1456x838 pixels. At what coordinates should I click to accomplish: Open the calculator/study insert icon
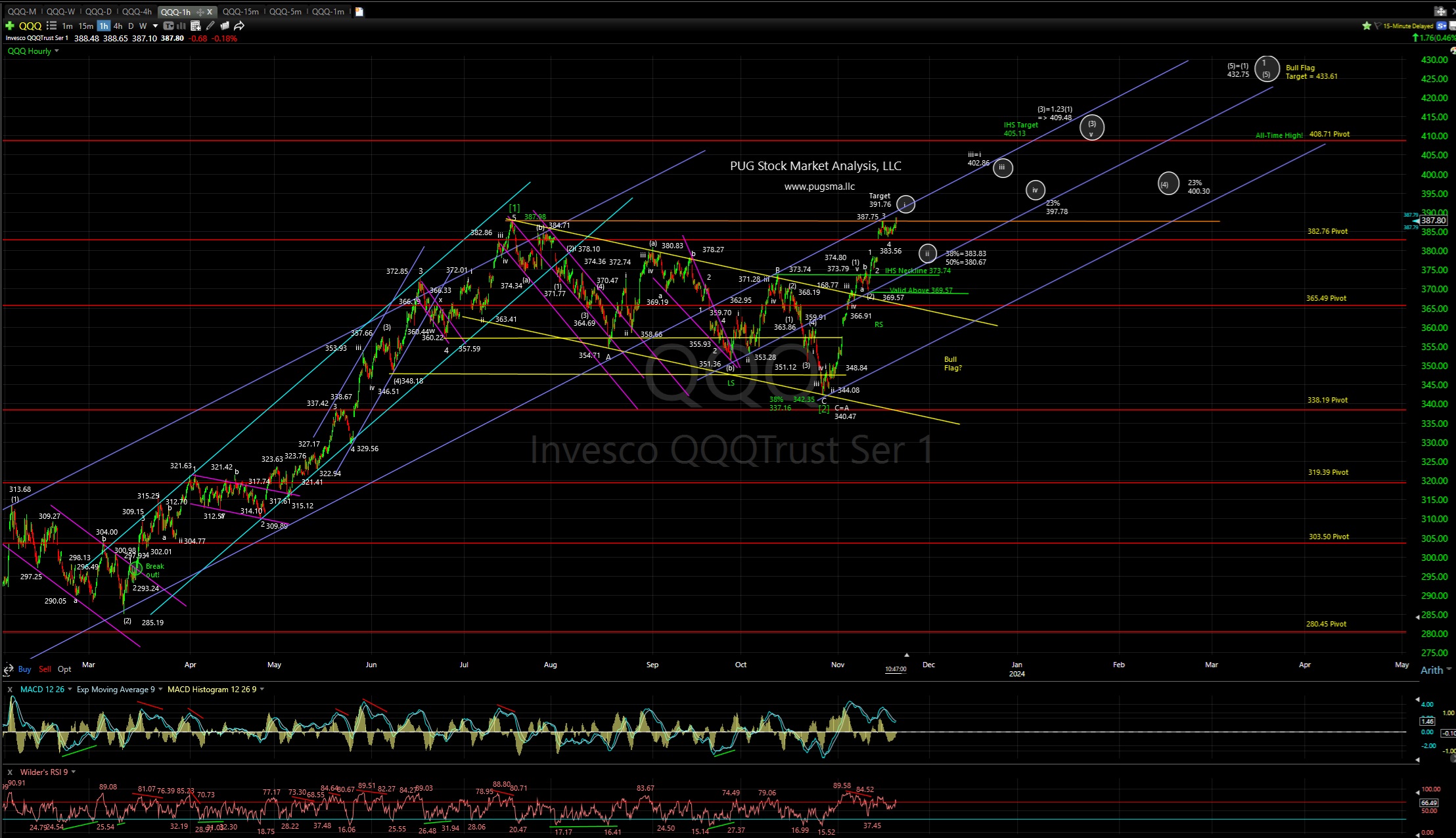pyautogui.click(x=195, y=26)
